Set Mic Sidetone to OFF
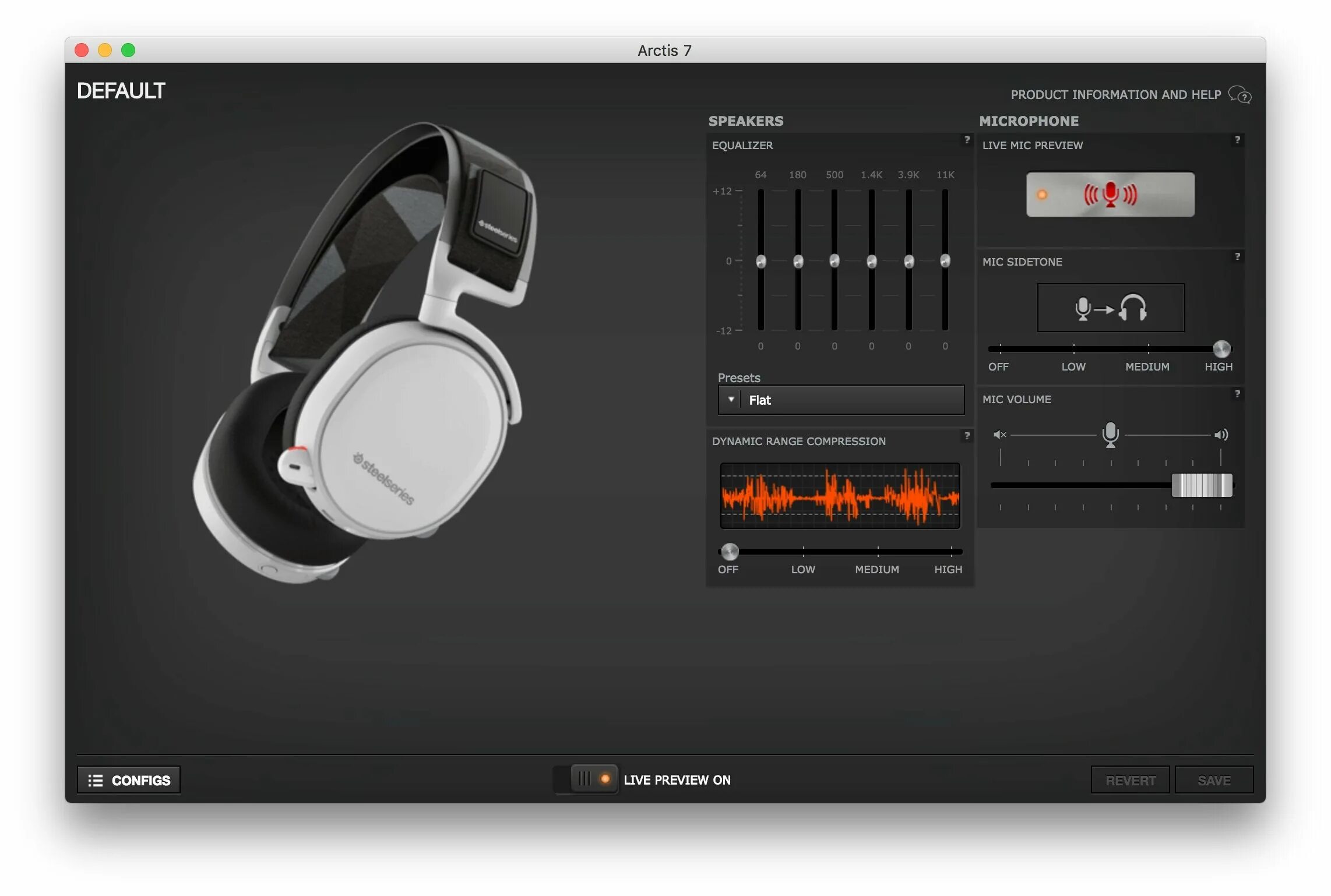This screenshot has width=1331, height=896. (1000, 350)
